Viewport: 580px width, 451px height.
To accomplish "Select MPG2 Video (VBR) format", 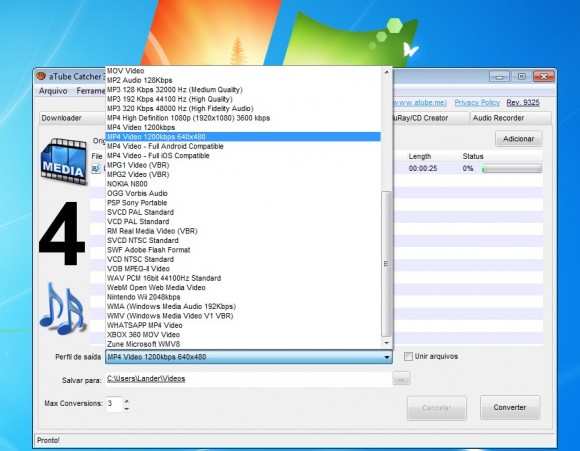I will [x=243, y=175].
